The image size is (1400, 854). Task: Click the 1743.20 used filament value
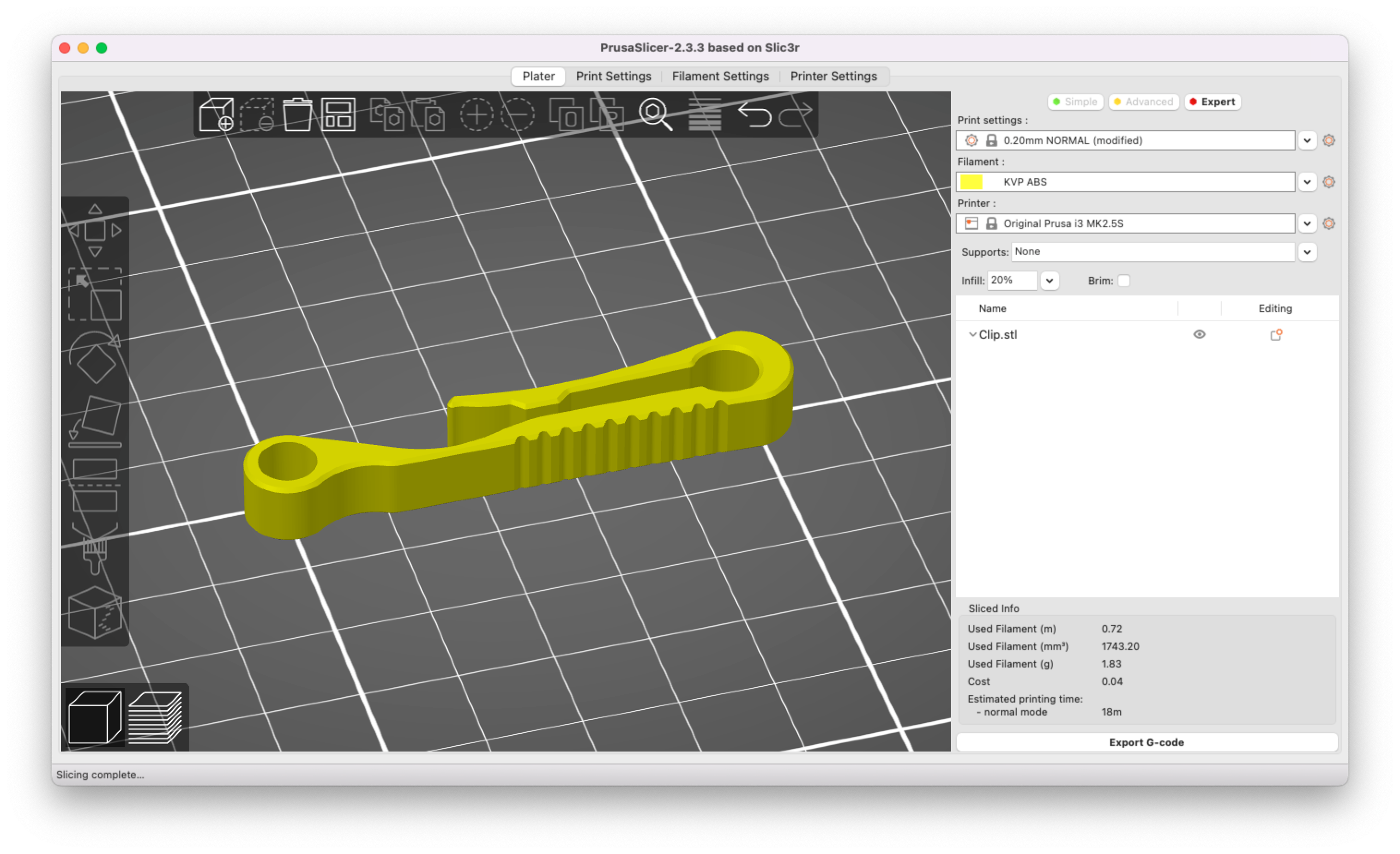[x=1120, y=646]
